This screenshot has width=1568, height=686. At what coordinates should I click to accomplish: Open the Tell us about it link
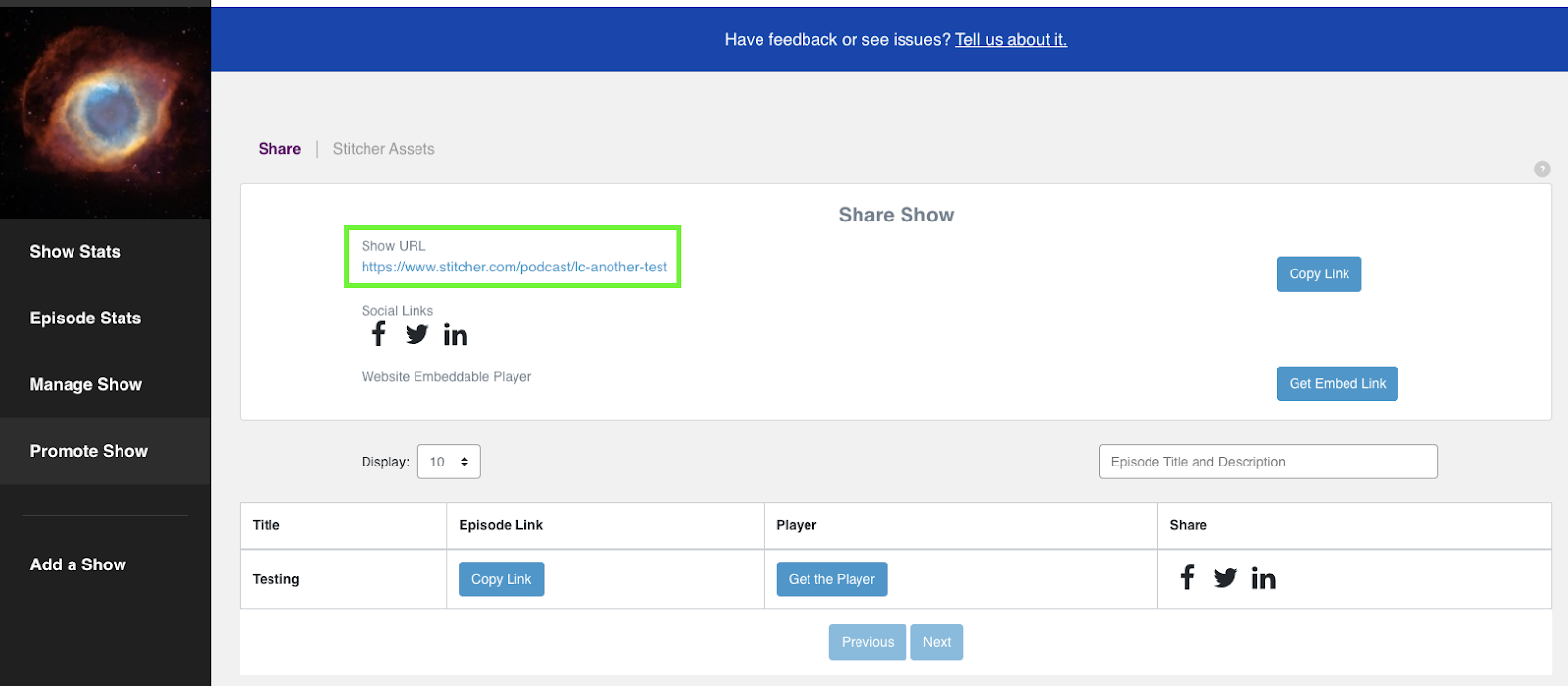1011,39
